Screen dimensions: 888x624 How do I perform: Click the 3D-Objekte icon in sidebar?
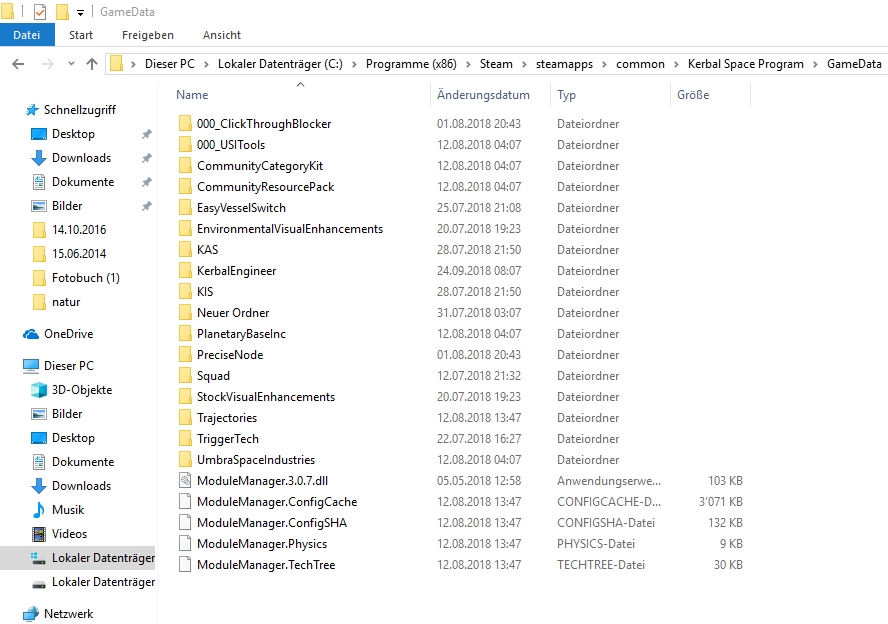[x=39, y=390]
